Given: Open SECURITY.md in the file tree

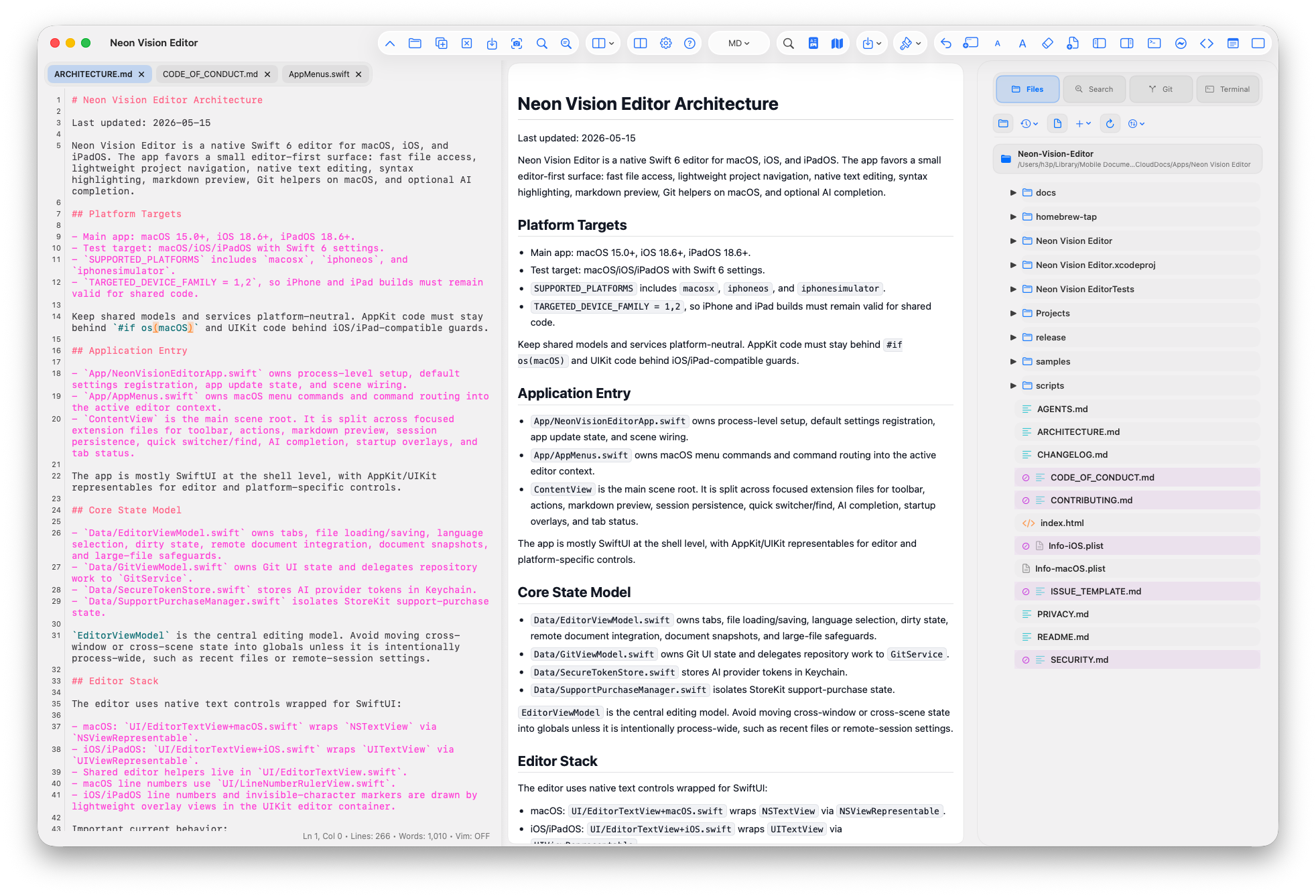Looking at the screenshot, I should click(1137, 660).
